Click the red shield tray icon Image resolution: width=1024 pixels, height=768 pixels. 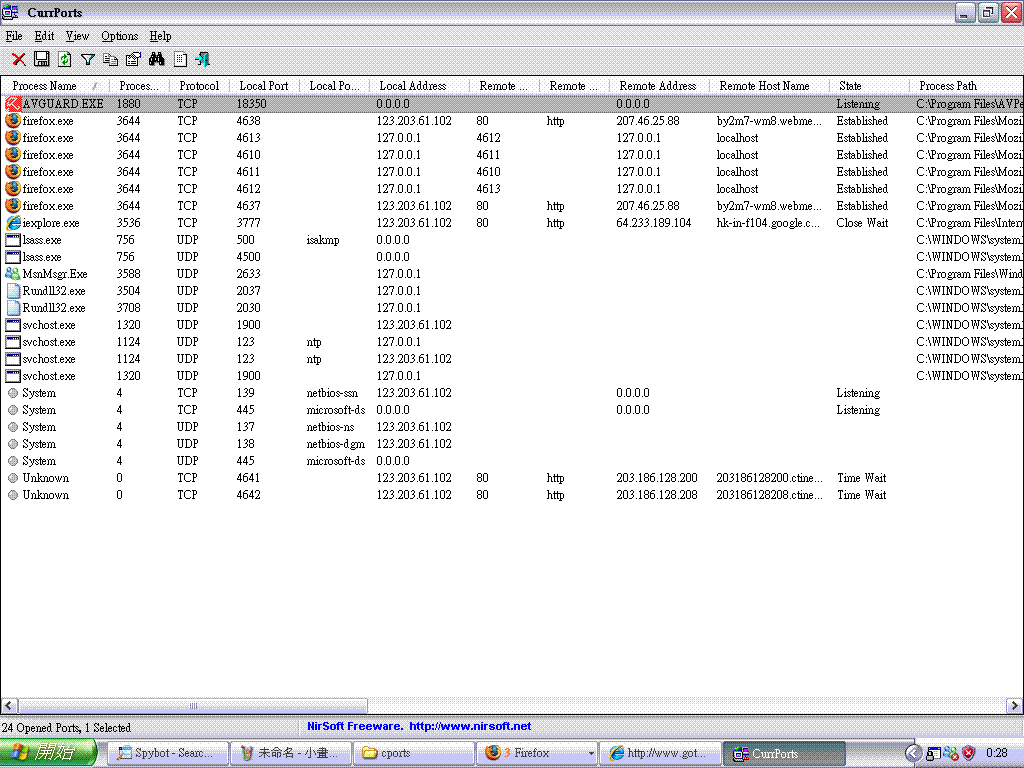(x=968, y=754)
